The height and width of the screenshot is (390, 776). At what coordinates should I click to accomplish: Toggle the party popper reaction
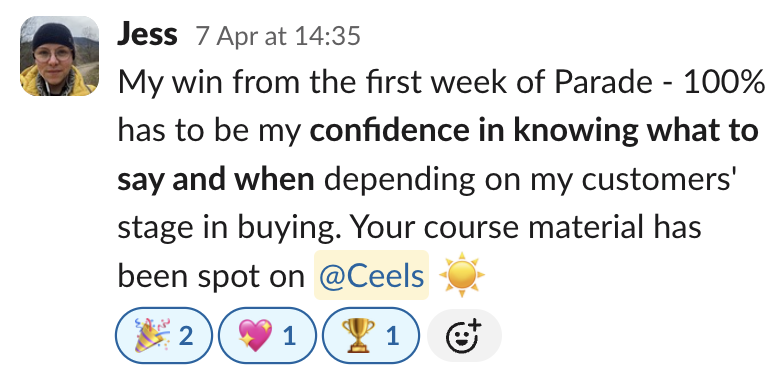(x=164, y=336)
